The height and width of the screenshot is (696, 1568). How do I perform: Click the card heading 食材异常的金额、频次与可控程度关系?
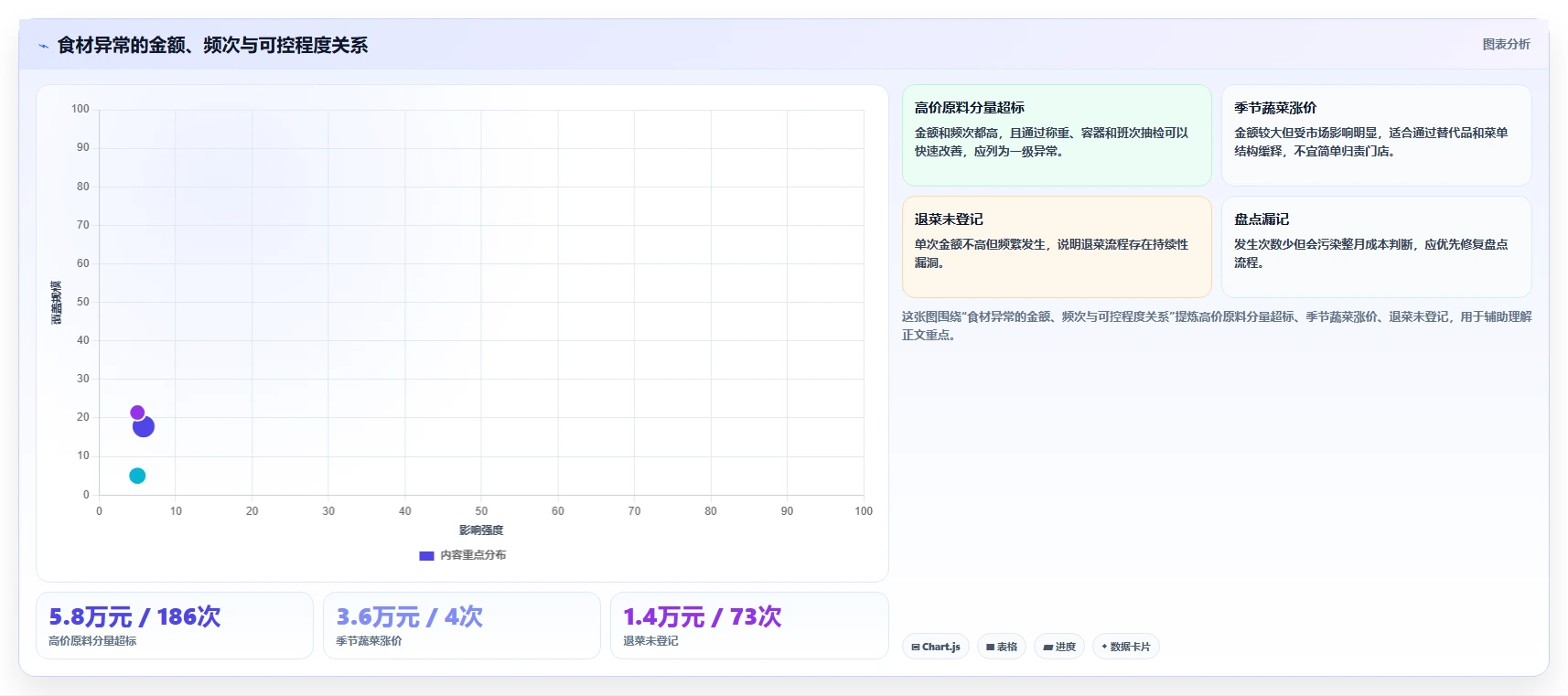click(x=212, y=46)
